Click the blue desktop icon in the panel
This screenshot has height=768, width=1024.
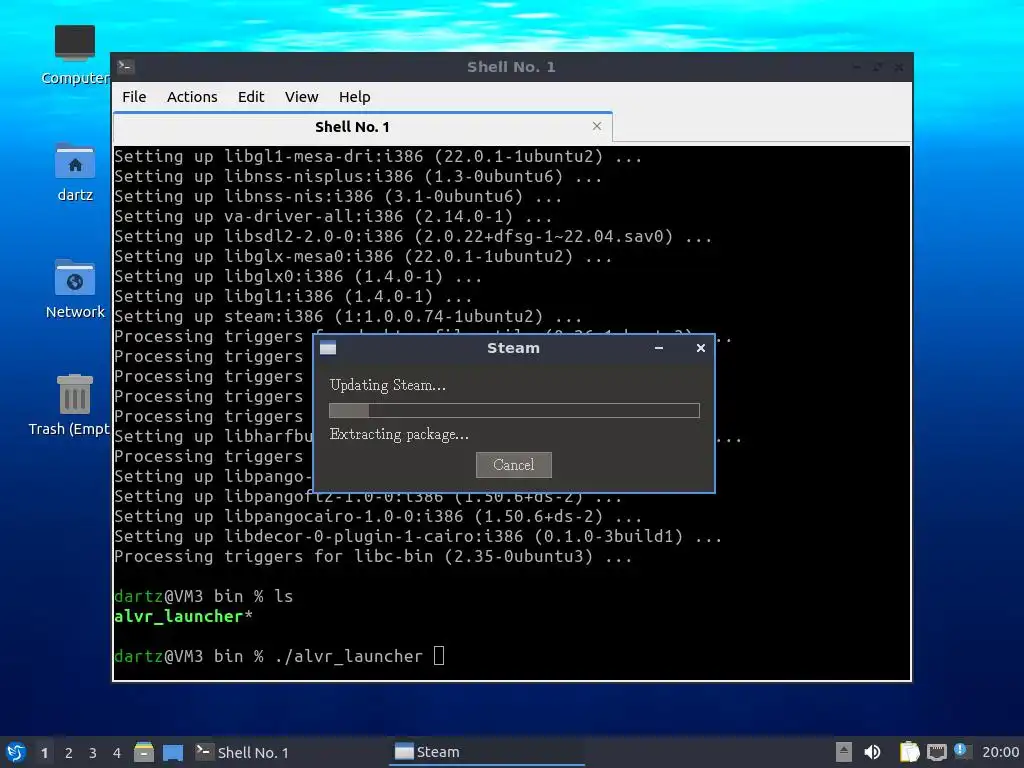click(172, 752)
